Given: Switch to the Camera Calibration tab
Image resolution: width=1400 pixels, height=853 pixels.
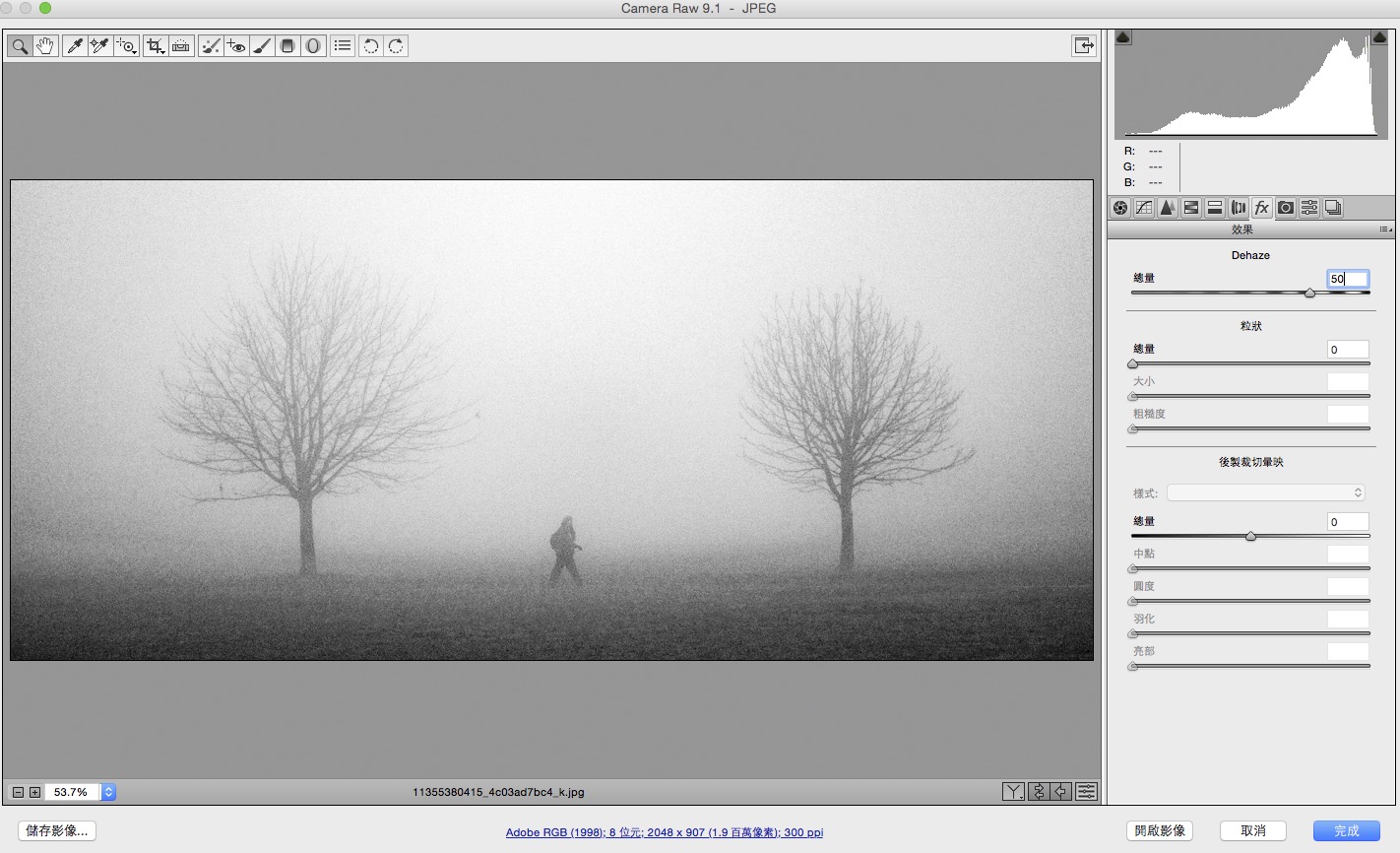Looking at the screenshot, I should 1286,208.
